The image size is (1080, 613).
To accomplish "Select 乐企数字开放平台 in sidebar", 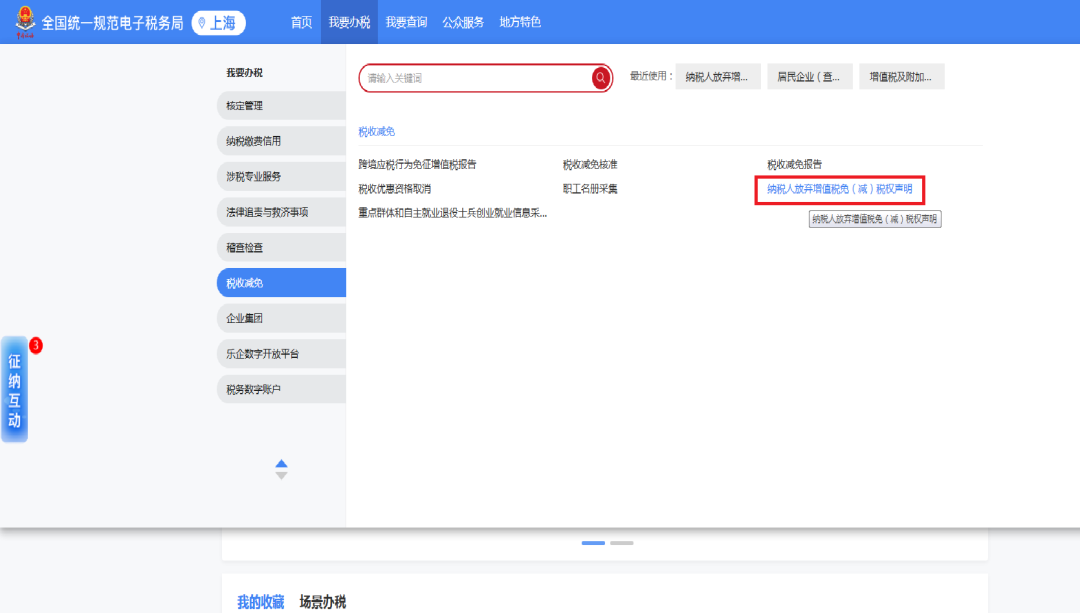I will pyautogui.click(x=281, y=353).
